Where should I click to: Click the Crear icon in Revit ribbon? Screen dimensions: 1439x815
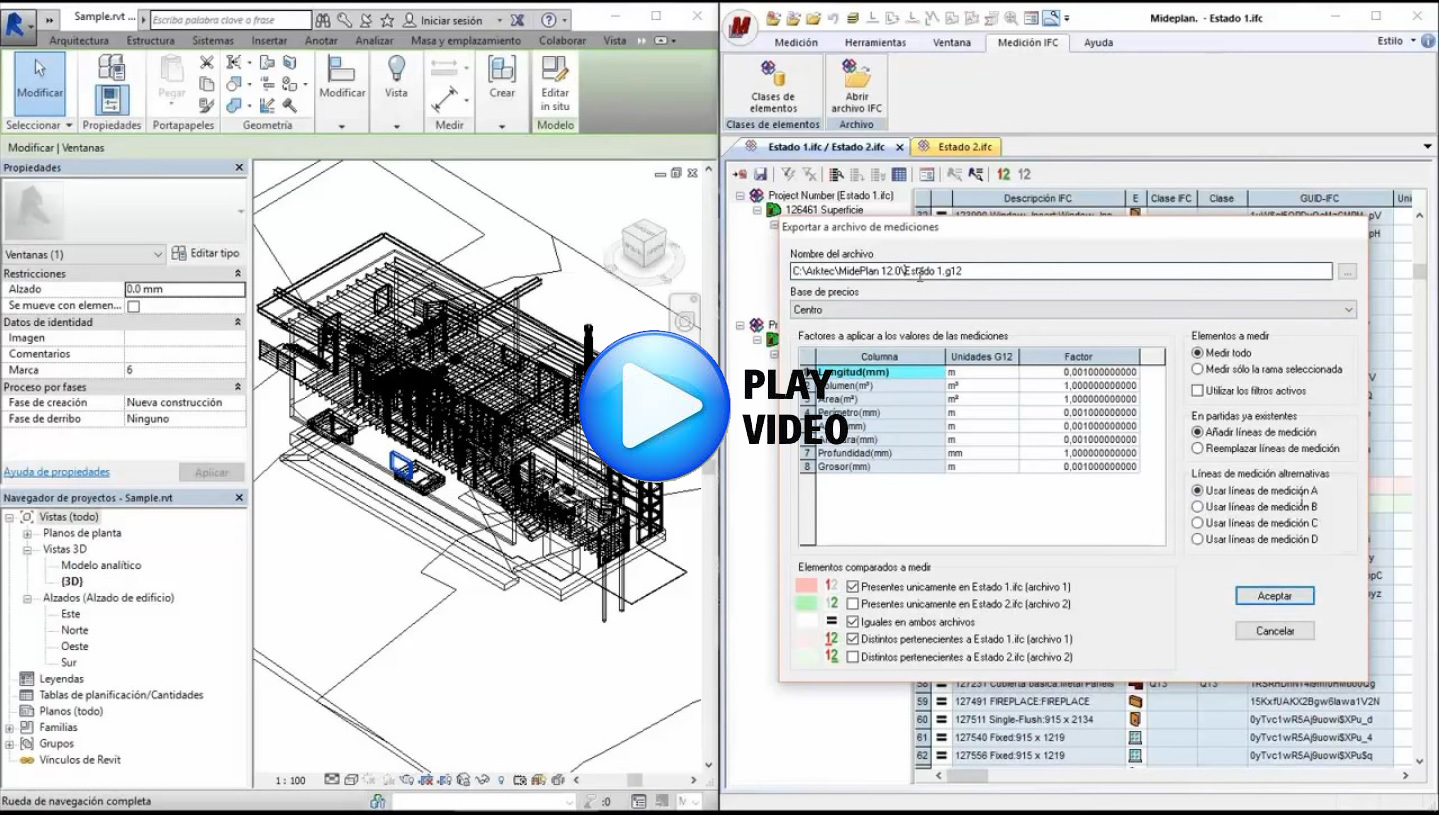502,69
